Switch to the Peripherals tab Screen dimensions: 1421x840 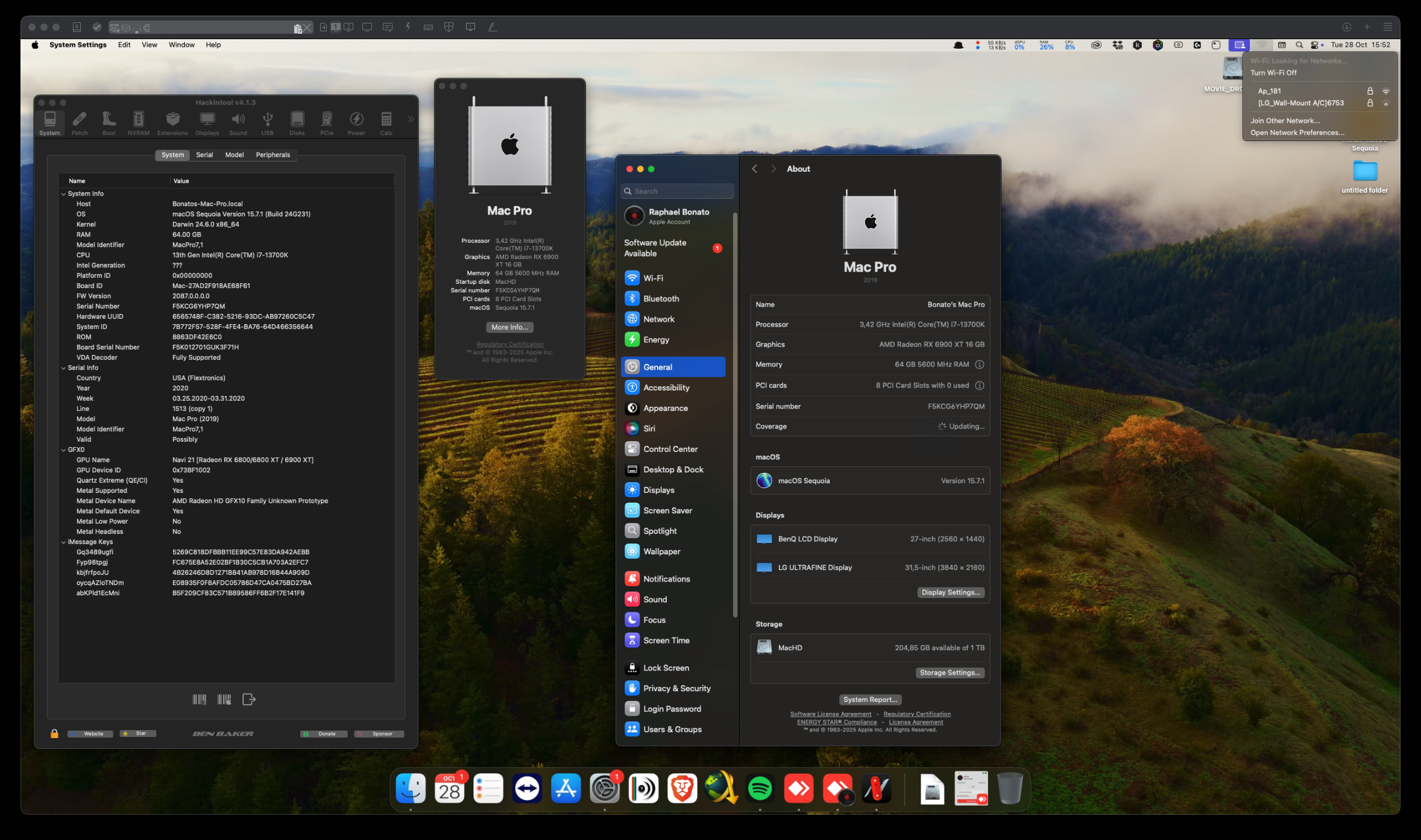273,155
